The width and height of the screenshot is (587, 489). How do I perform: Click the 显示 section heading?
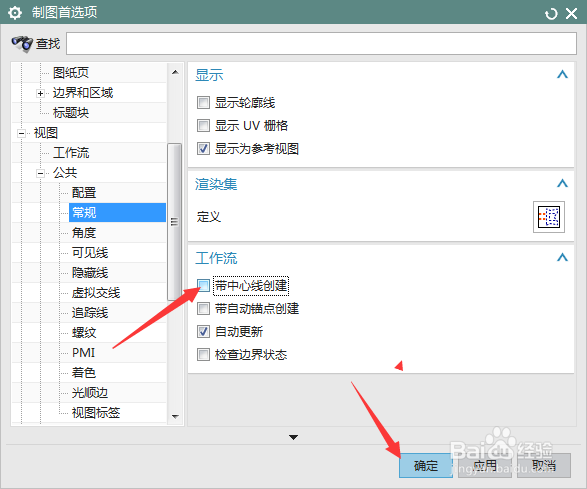pos(209,75)
